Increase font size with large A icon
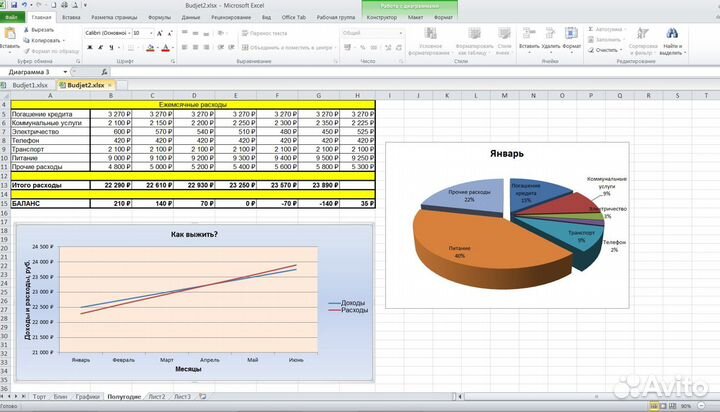The height and width of the screenshot is (412, 720). (x=159, y=33)
